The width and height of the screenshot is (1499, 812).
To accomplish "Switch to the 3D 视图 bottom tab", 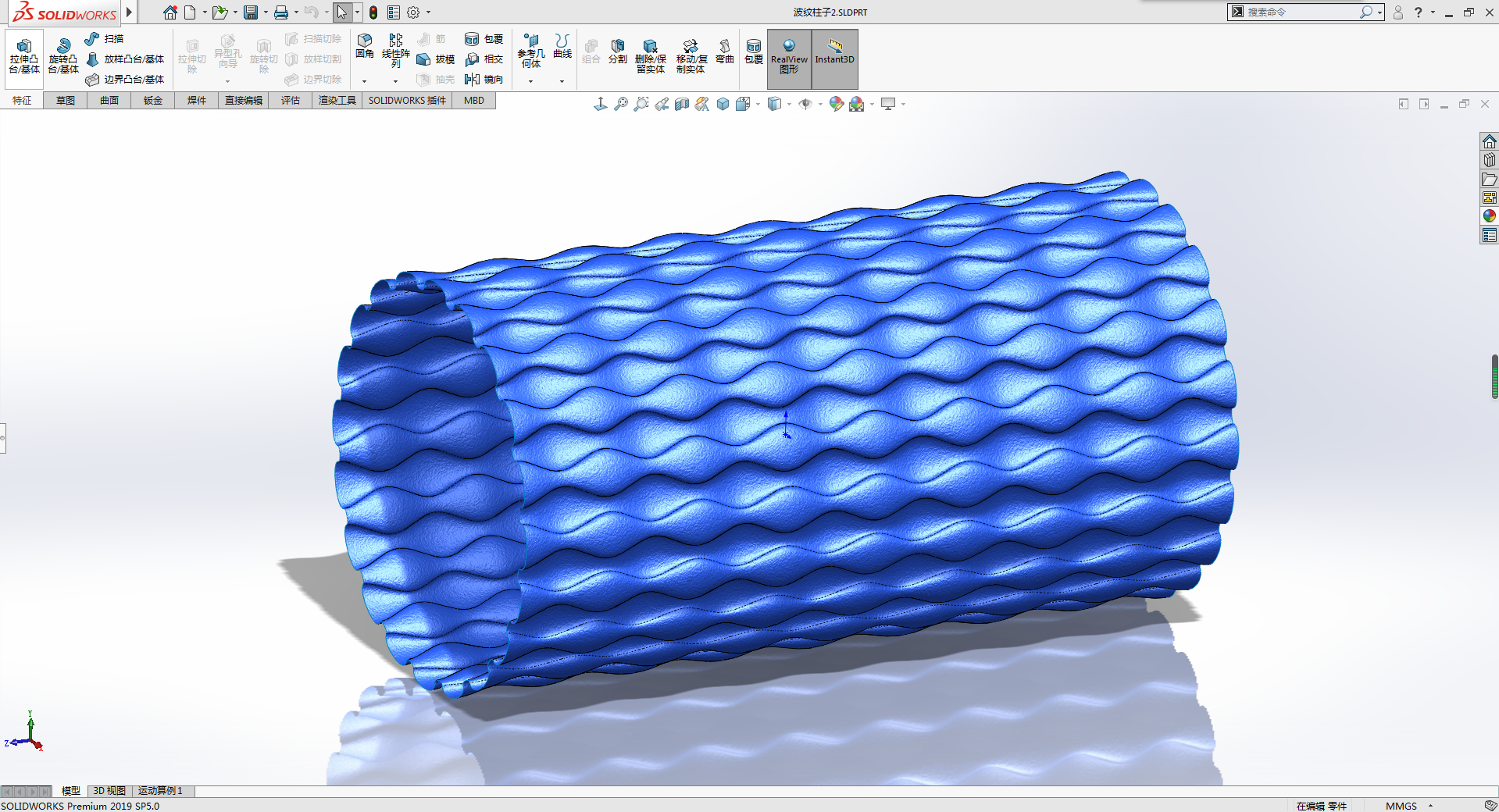I will click(109, 791).
